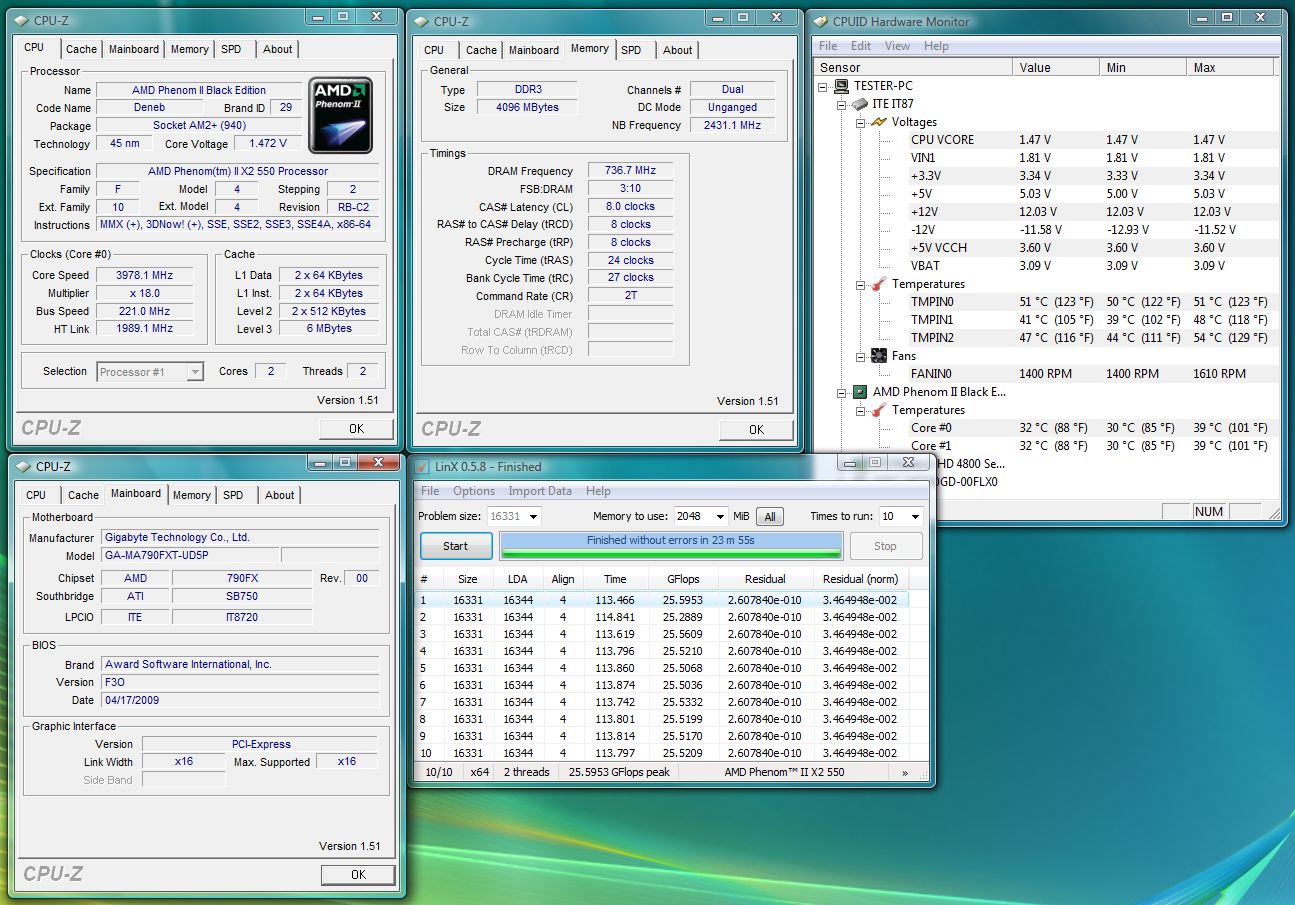Select LinX result row with time 113.860
This screenshot has height=905, width=1295.
coord(663,668)
